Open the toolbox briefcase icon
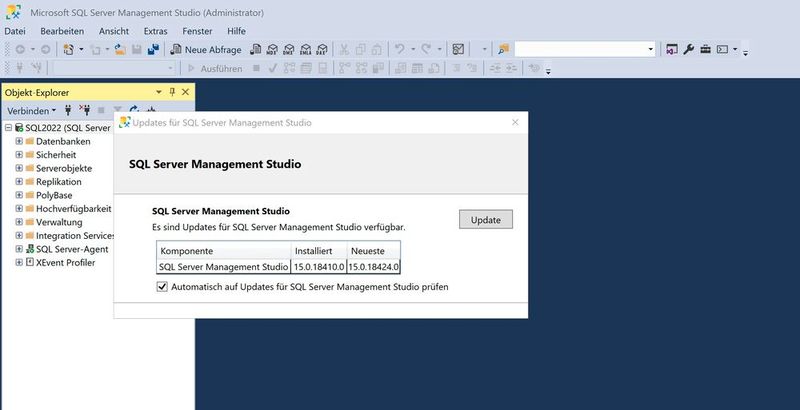The width and height of the screenshot is (800, 410). pos(705,49)
